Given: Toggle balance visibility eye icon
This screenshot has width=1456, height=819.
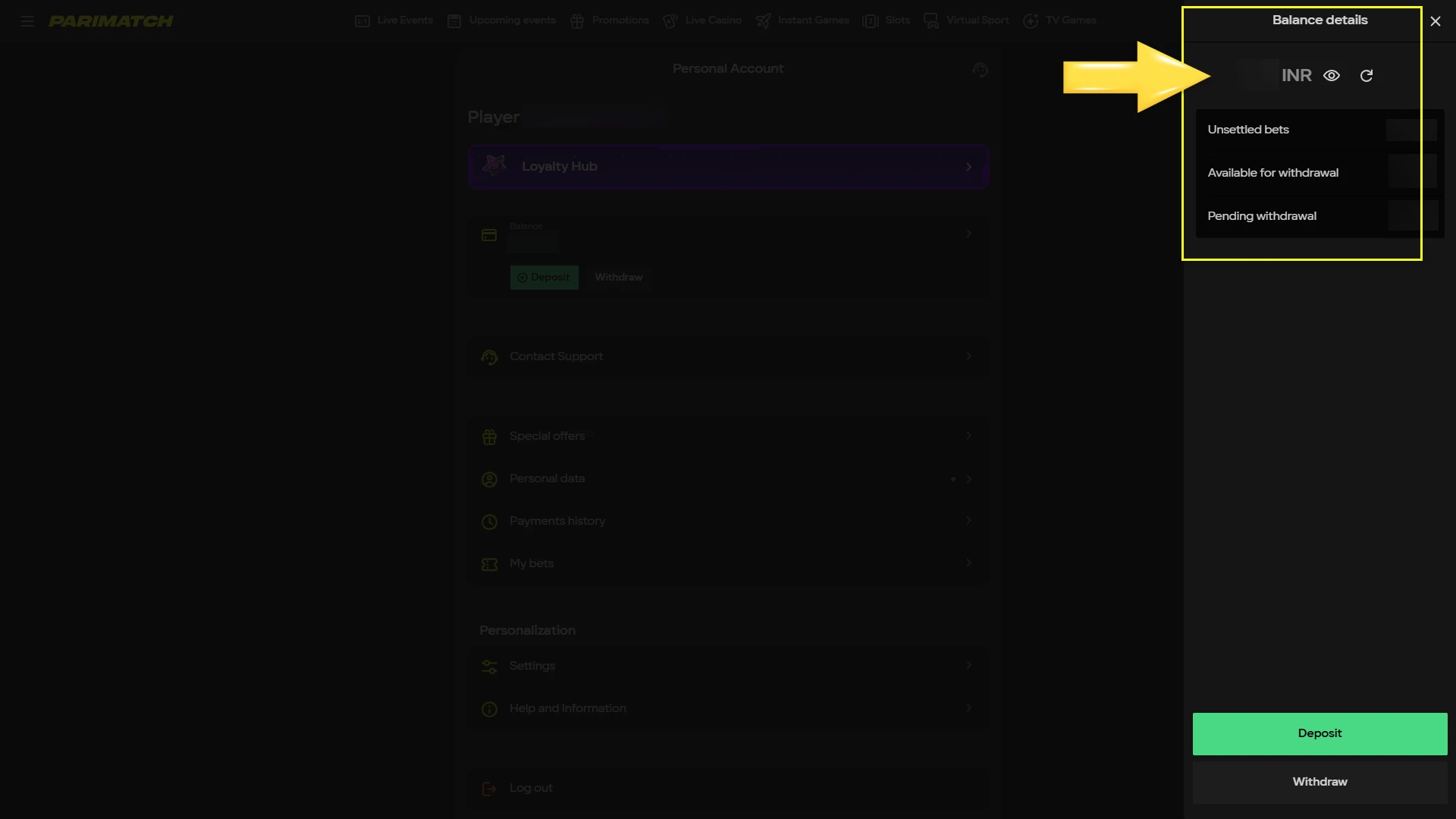Looking at the screenshot, I should pyautogui.click(x=1332, y=76).
